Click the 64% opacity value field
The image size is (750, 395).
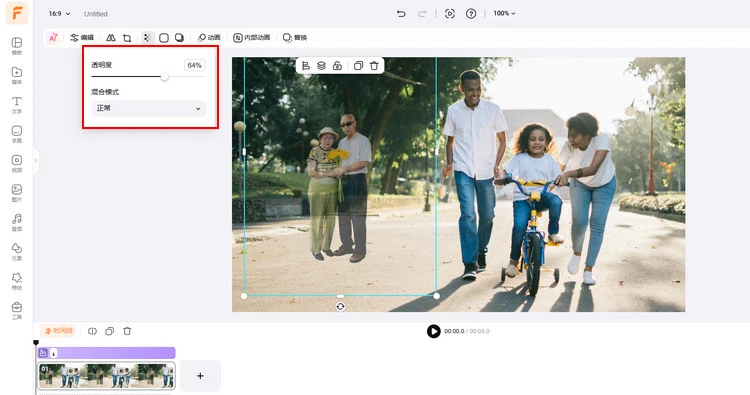[194, 65]
